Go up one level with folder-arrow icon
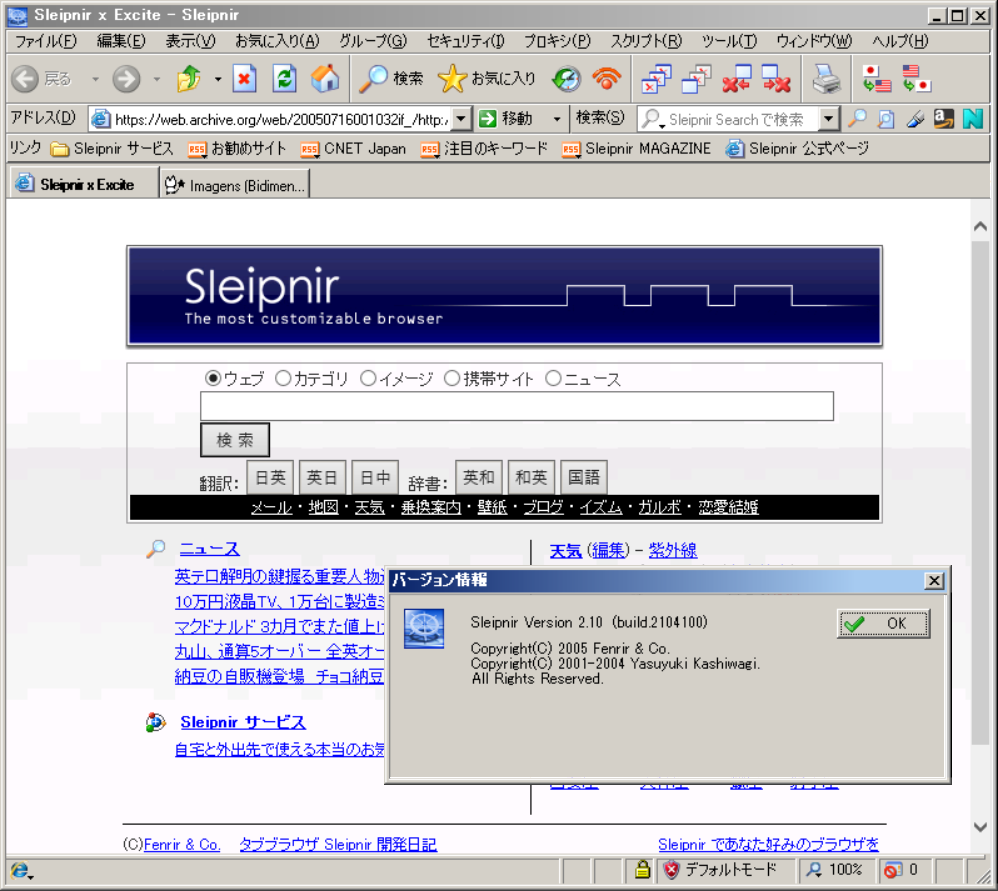Image resolution: width=998 pixels, height=891 pixels. (x=189, y=79)
